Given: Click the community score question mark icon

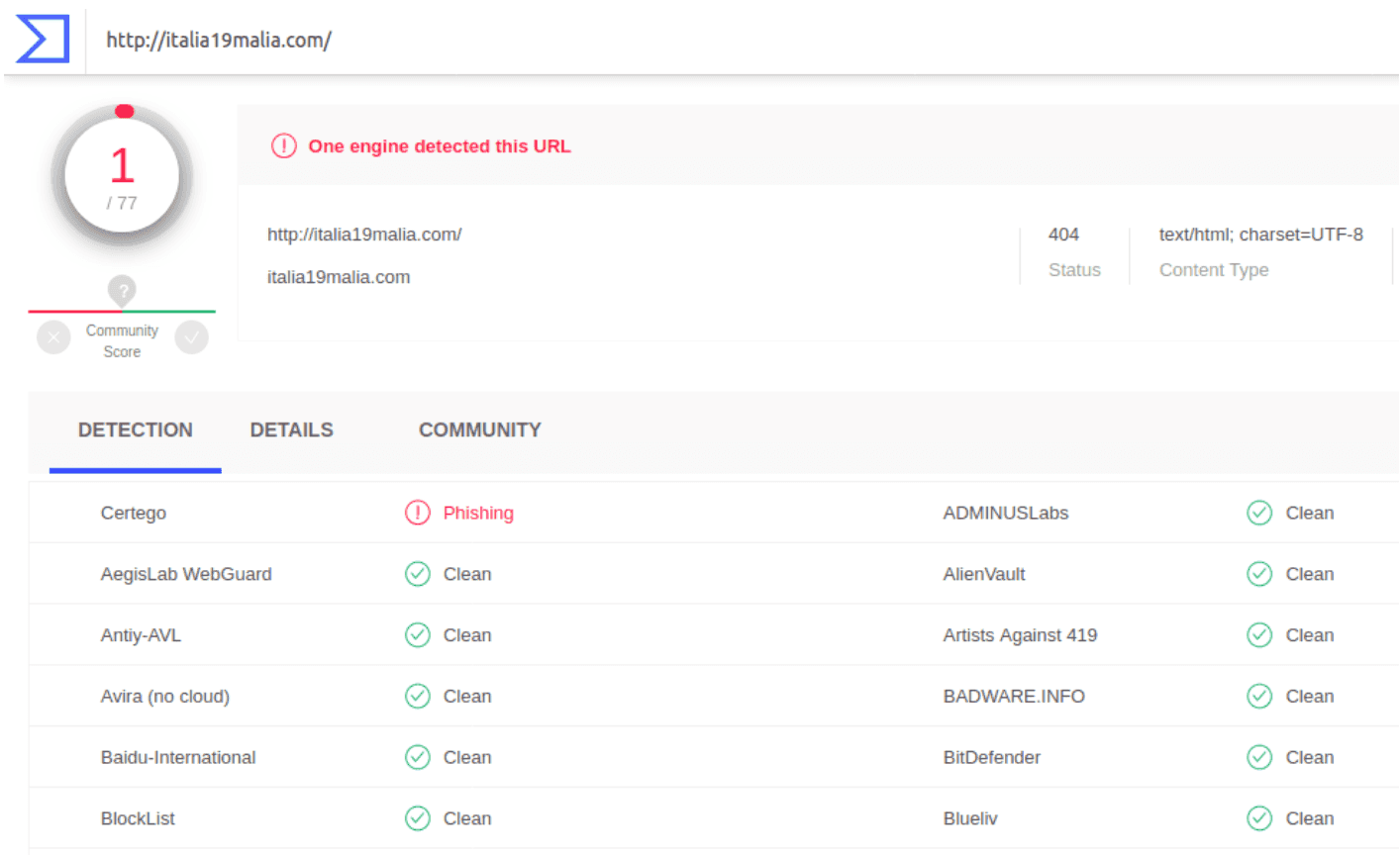Looking at the screenshot, I should click(122, 291).
